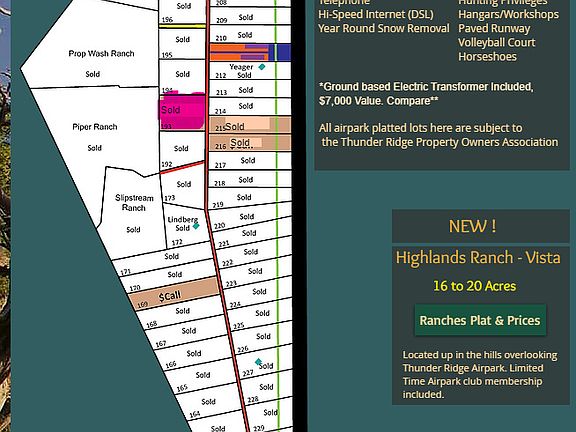Click the Highlands Ranch - Vista heading
The height and width of the screenshot is (432, 576).
478,257
